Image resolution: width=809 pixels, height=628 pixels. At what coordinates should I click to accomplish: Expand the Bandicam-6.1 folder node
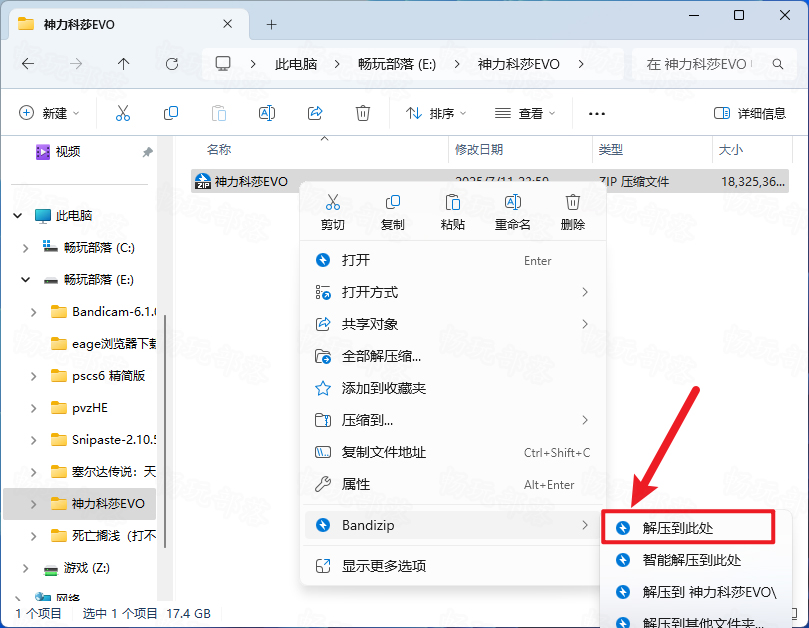pyautogui.click(x=34, y=312)
